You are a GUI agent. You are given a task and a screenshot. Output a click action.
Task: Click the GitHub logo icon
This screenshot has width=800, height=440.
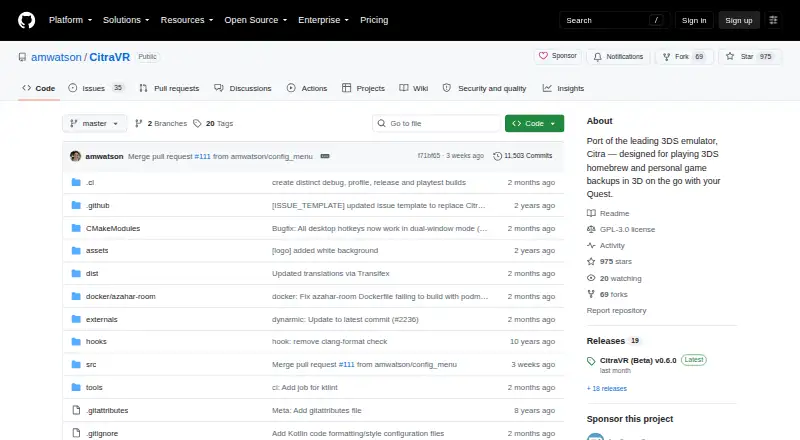pyautogui.click(x=27, y=20)
